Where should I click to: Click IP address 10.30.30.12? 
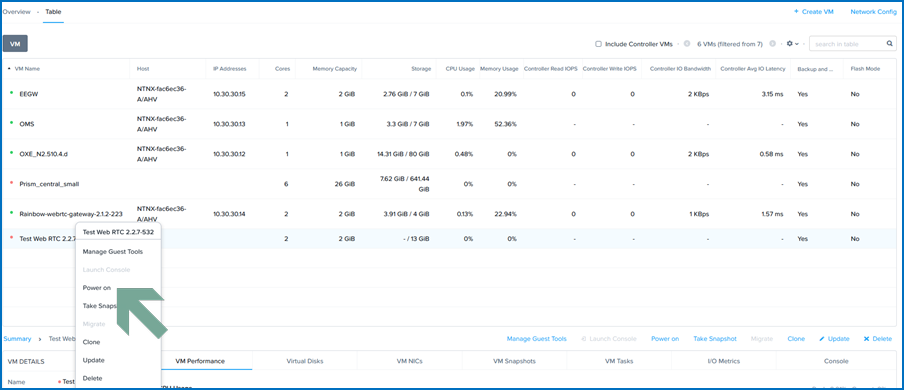click(x=229, y=154)
